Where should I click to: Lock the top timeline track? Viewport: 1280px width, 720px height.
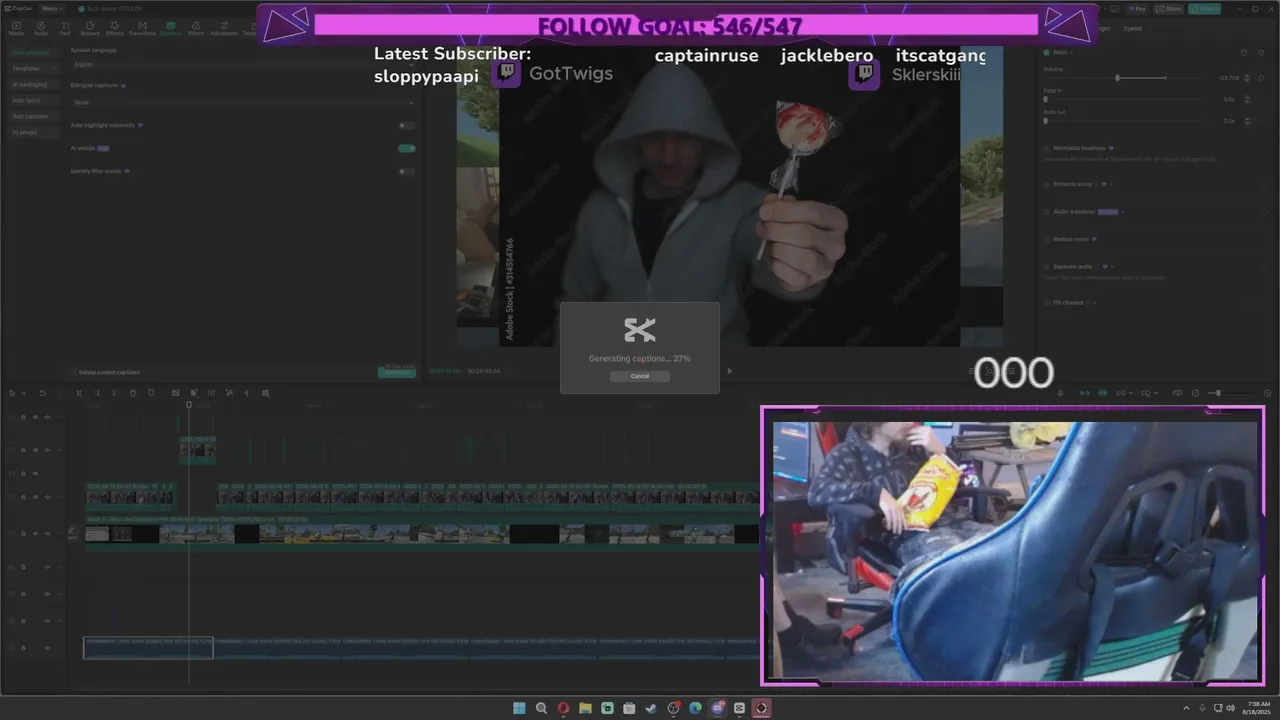[x=23, y=417]
